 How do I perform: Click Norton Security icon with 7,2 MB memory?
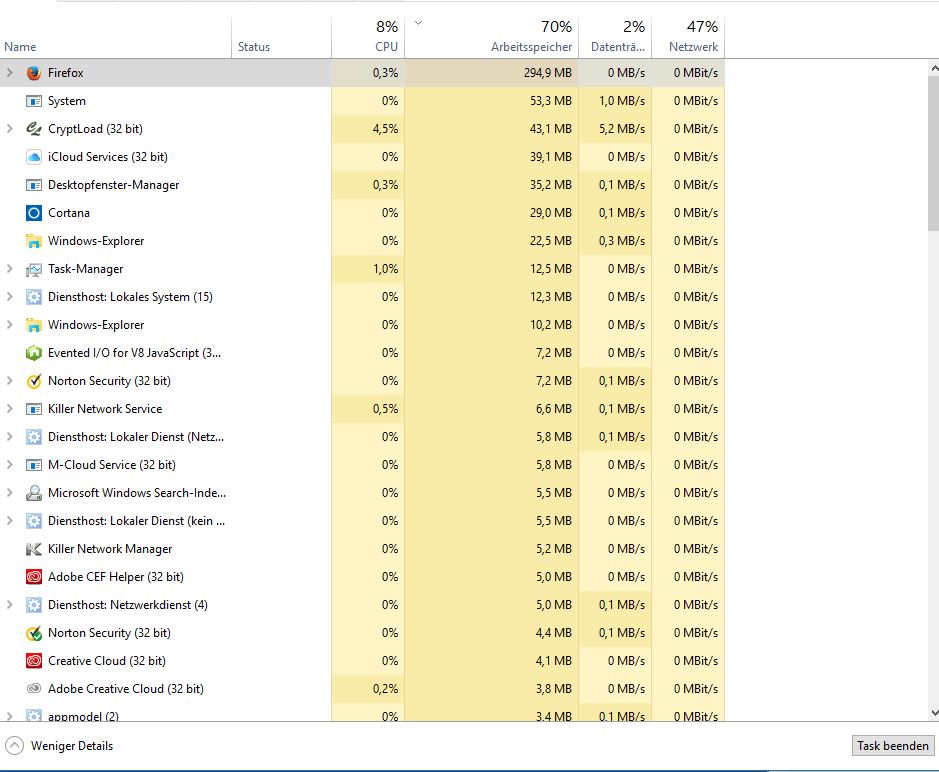point(34,381)
